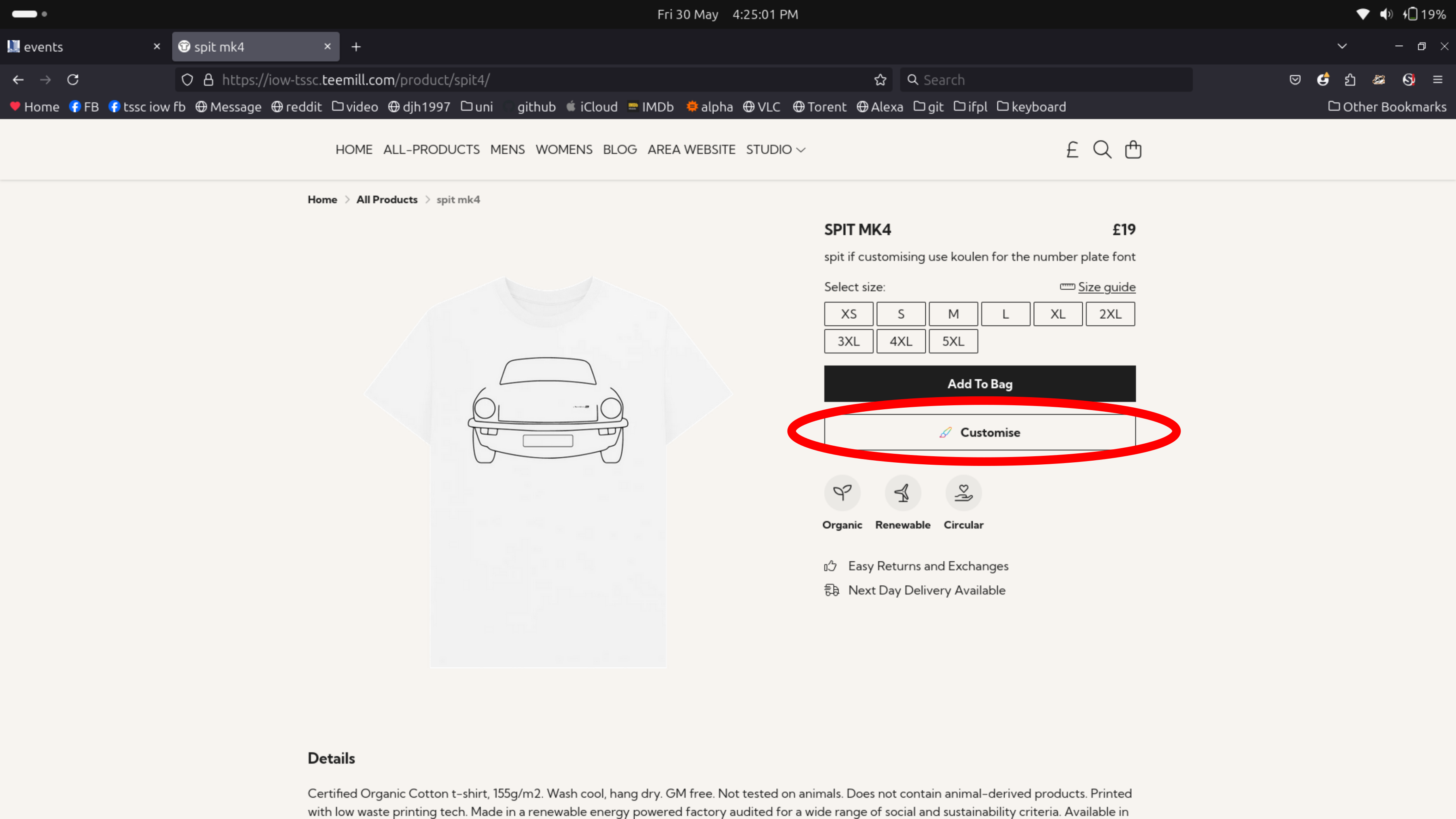Open the WOMENS menu item
1456x819 pixels.
(x=563, y=150)
